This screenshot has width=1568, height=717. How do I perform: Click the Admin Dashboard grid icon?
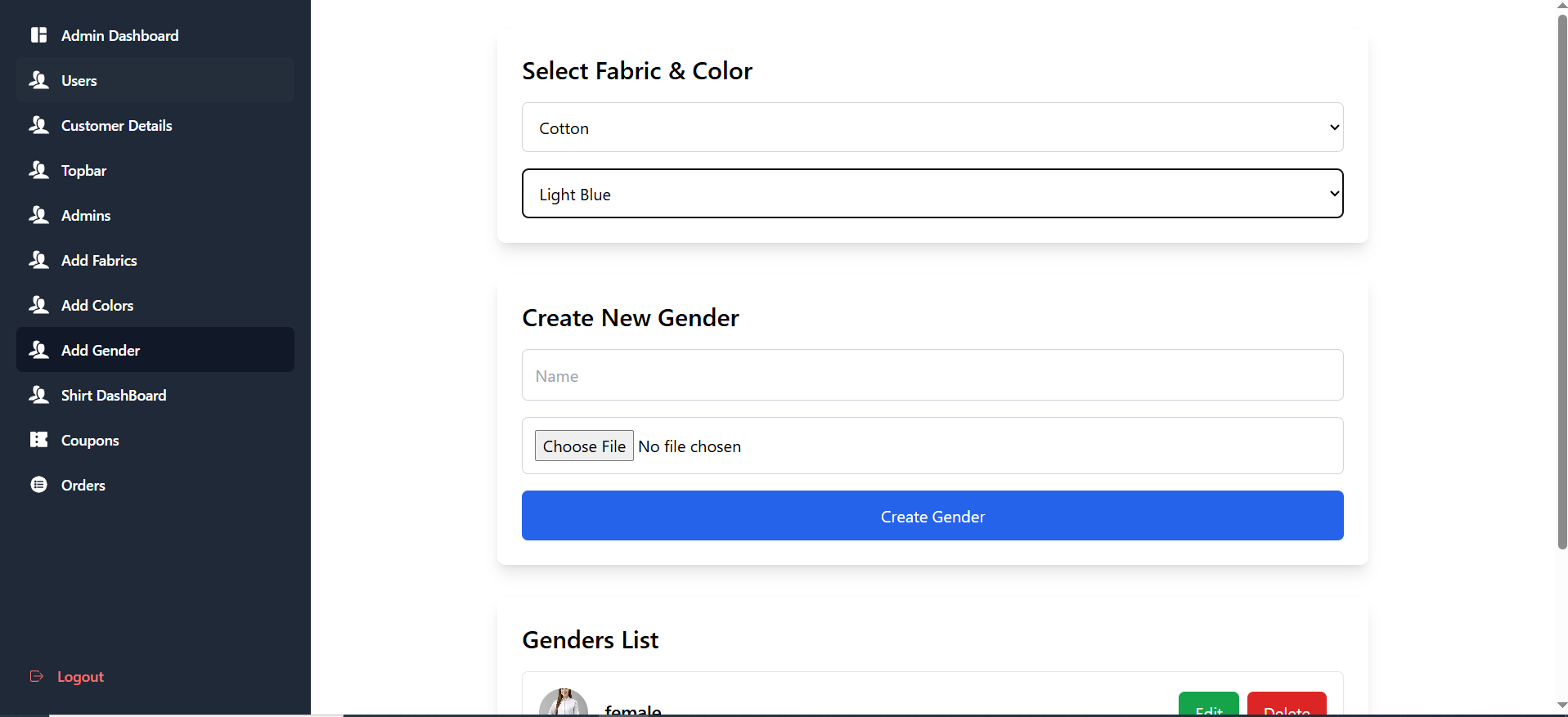(x=38, y=35)
